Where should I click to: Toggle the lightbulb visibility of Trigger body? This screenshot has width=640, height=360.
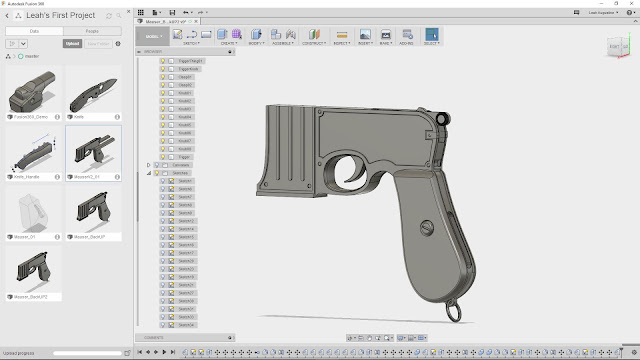(163, 157)
